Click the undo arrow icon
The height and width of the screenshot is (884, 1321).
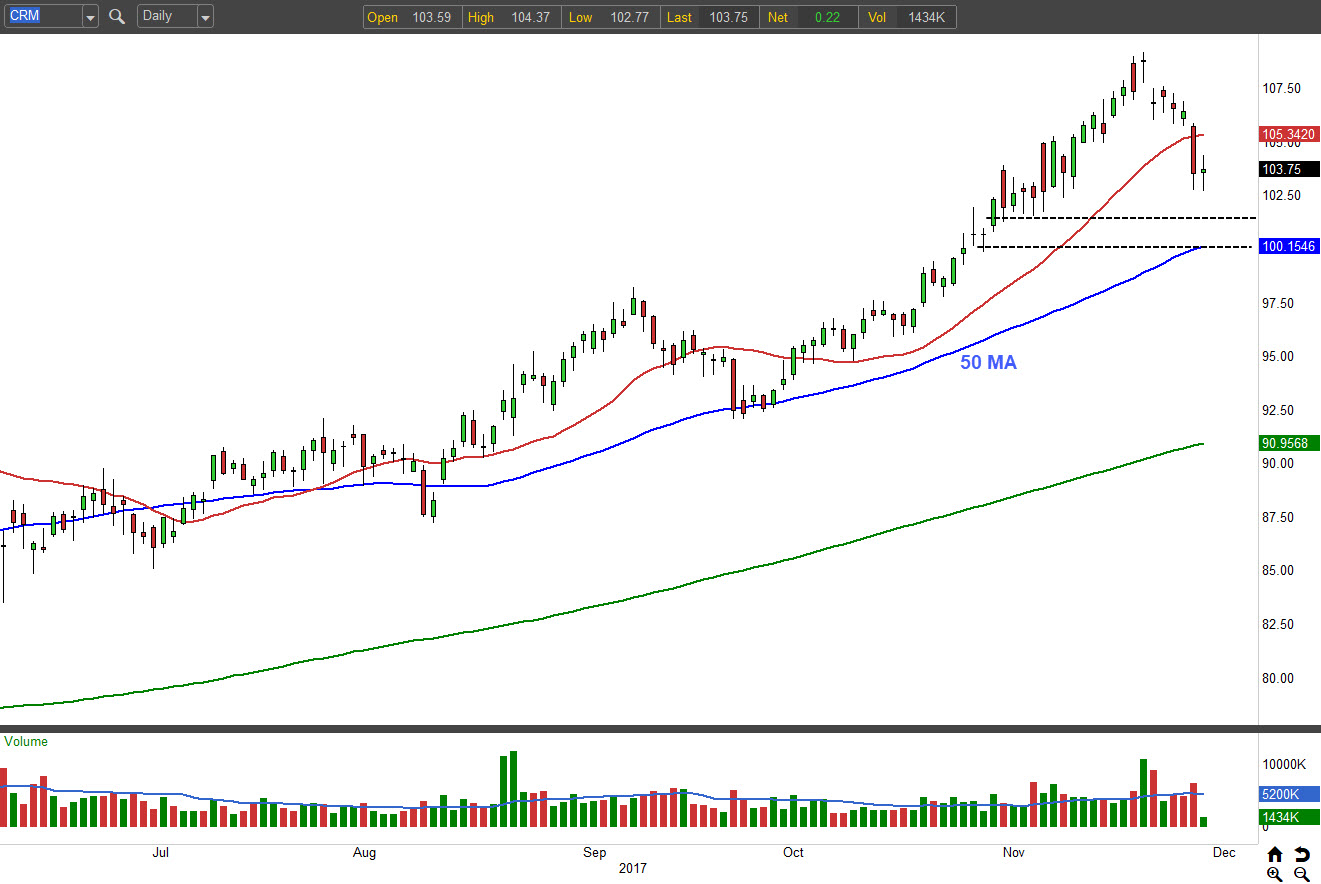[1302, 854]
